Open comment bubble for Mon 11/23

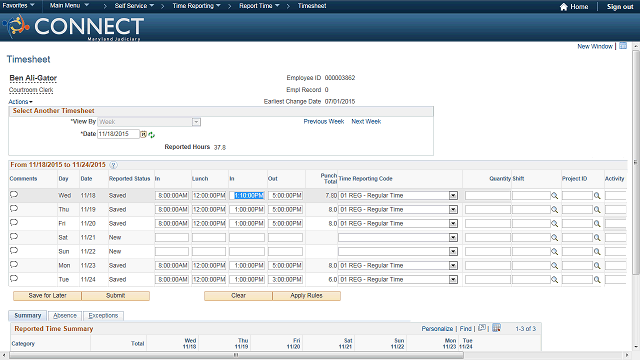[x=14, y=264]
